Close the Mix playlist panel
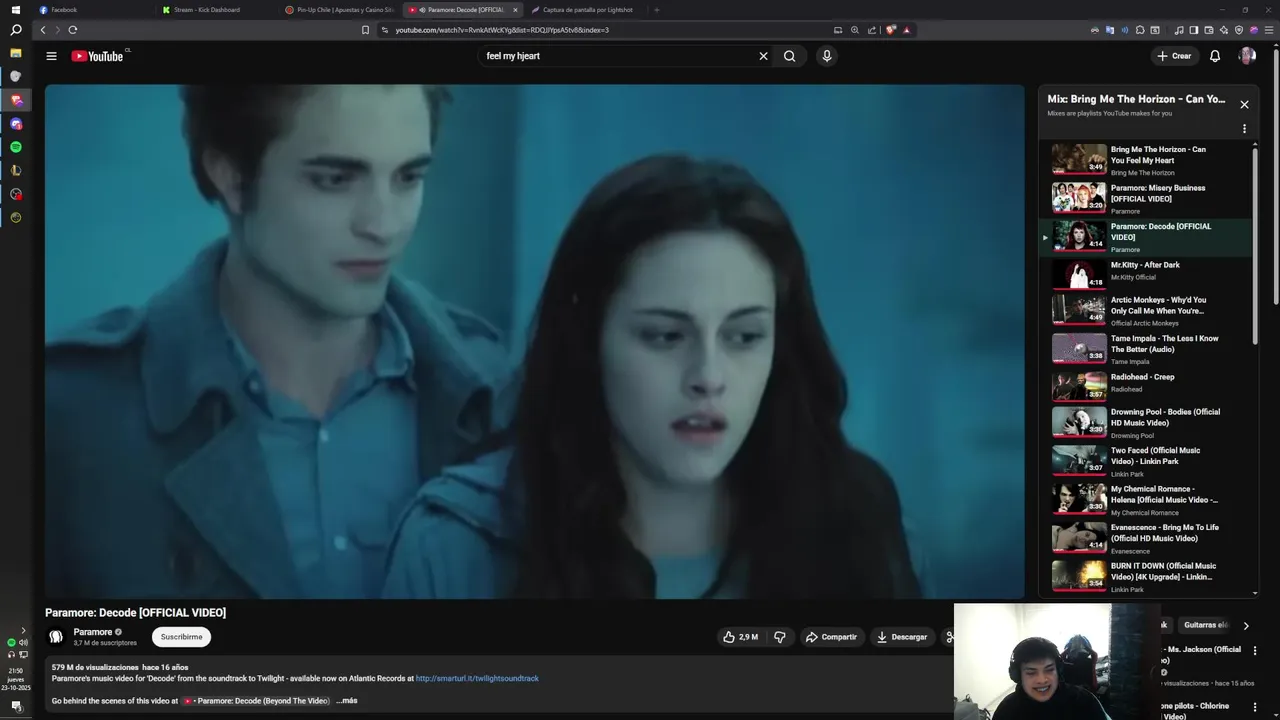Viewport: 1280px width, 720px height. pos(1244,104)
